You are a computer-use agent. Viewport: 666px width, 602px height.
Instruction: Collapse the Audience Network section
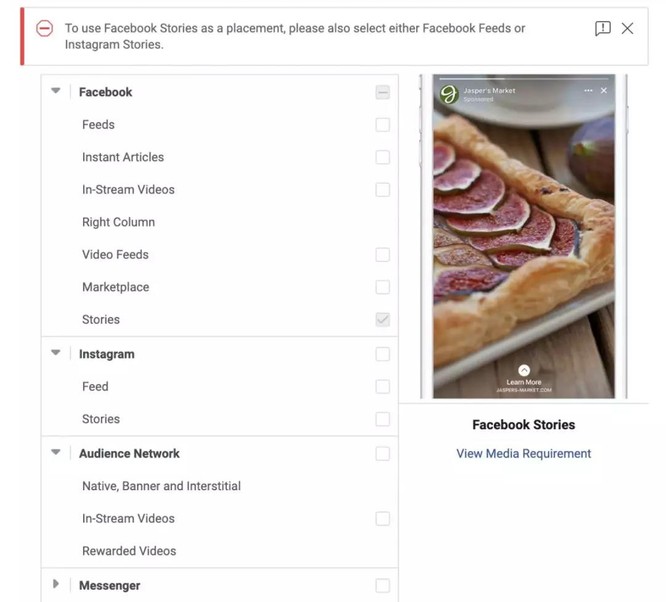coord(56,452)
